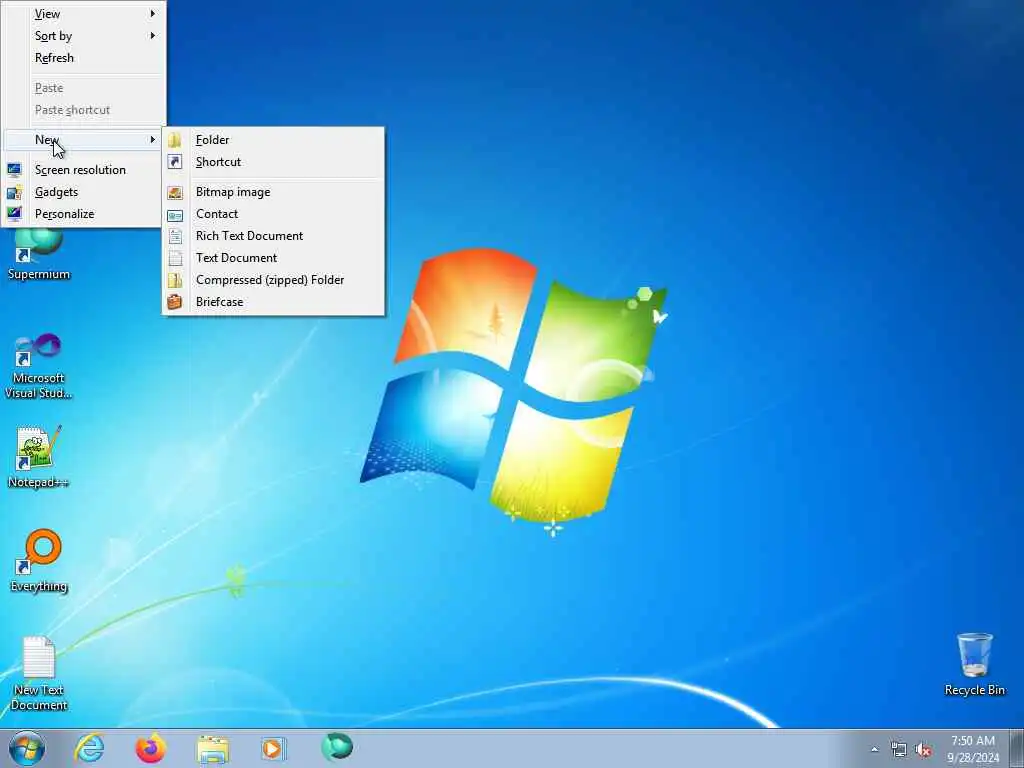Select the Microsoft Visual Studio desktop icon
The width and height of the screenshot is (1024, 768).
tap(39, 366)
